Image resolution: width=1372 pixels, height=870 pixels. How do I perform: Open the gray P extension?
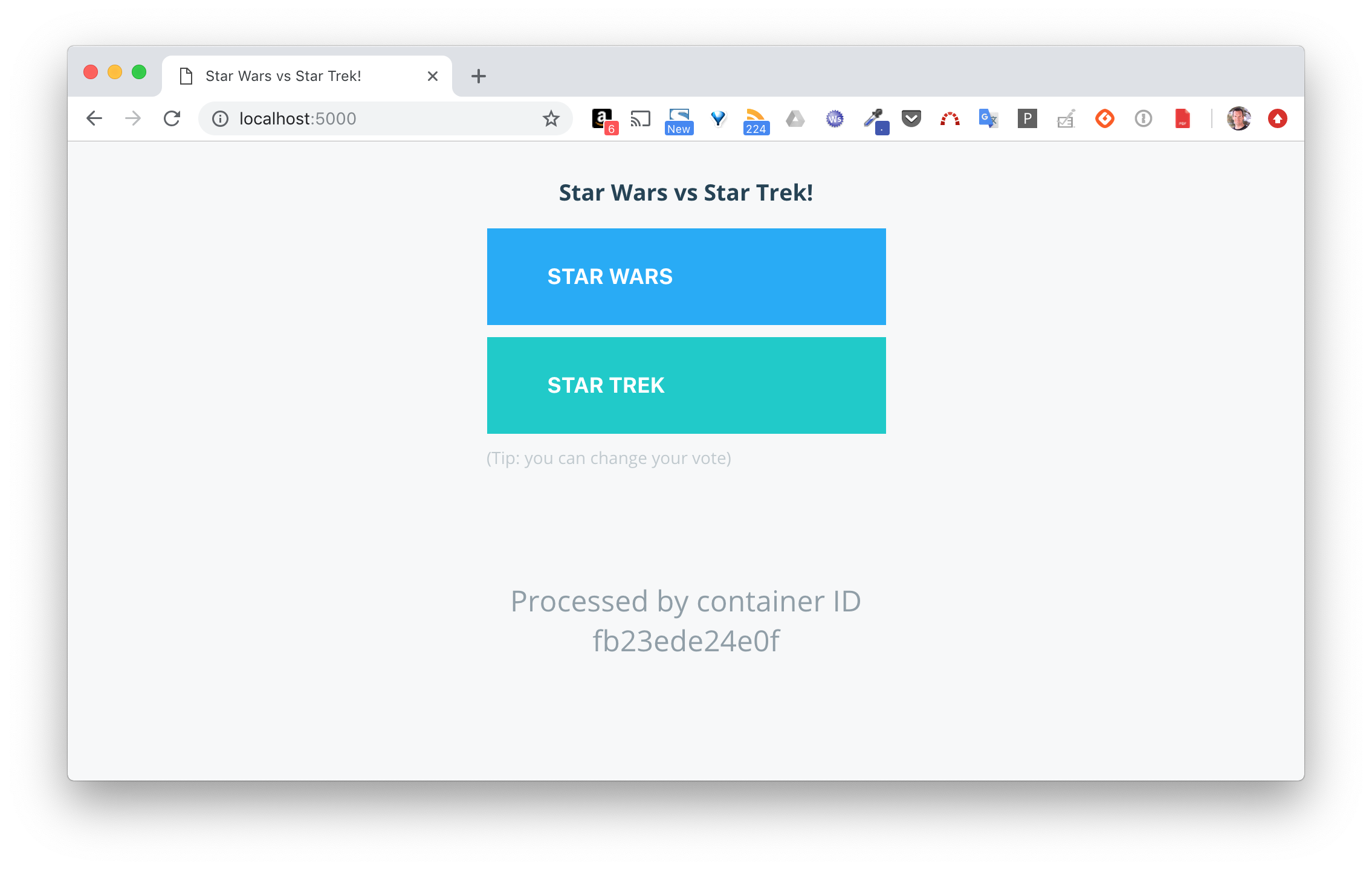(1027, 118)
